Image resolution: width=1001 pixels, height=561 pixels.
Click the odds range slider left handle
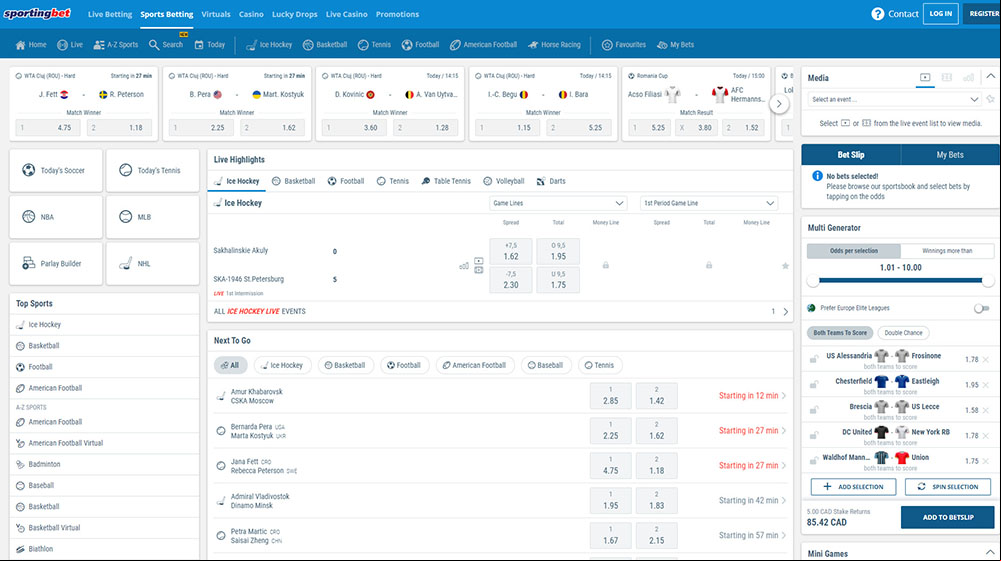[813, 280]
